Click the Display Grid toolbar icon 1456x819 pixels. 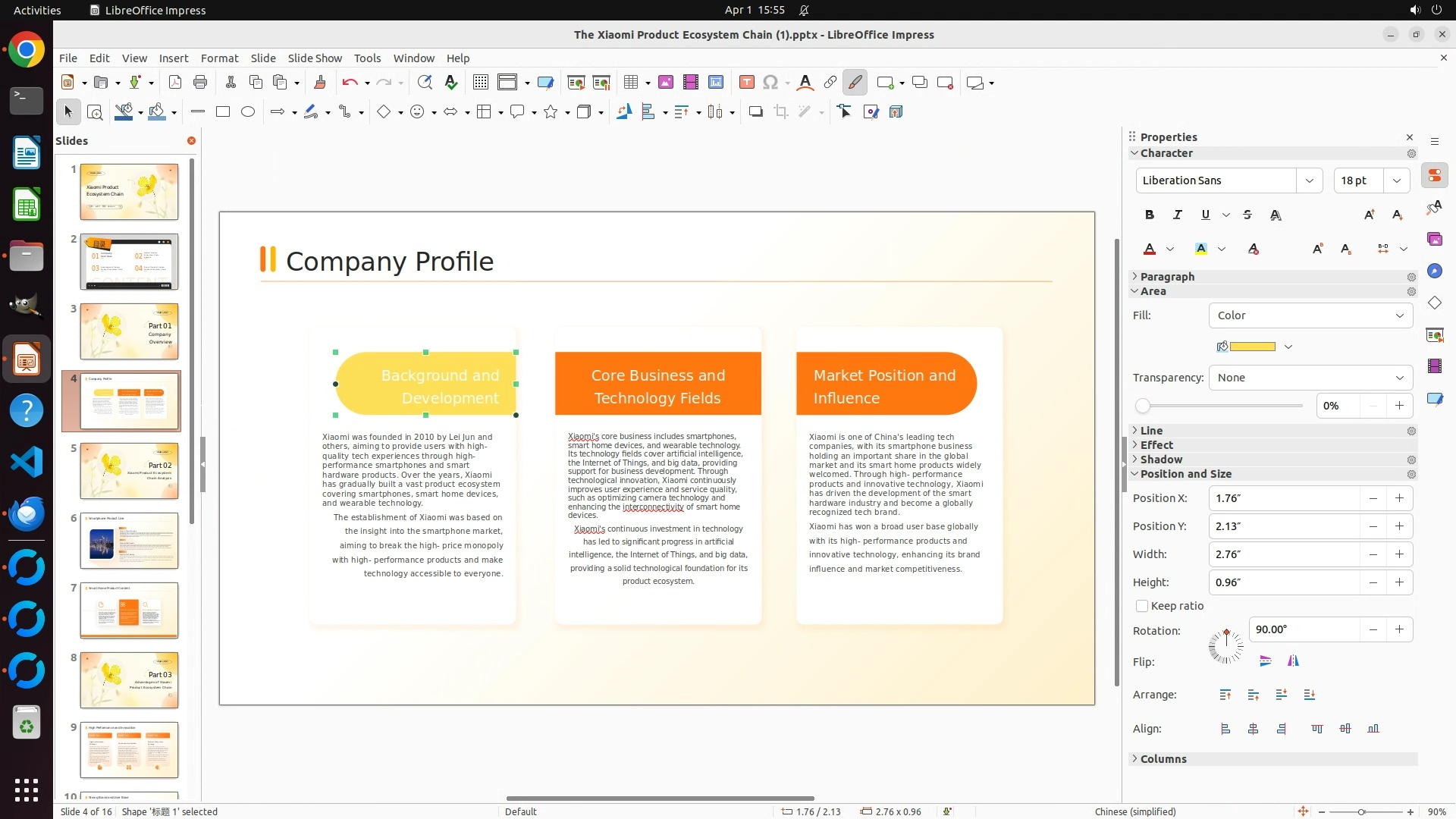(480, 83)
